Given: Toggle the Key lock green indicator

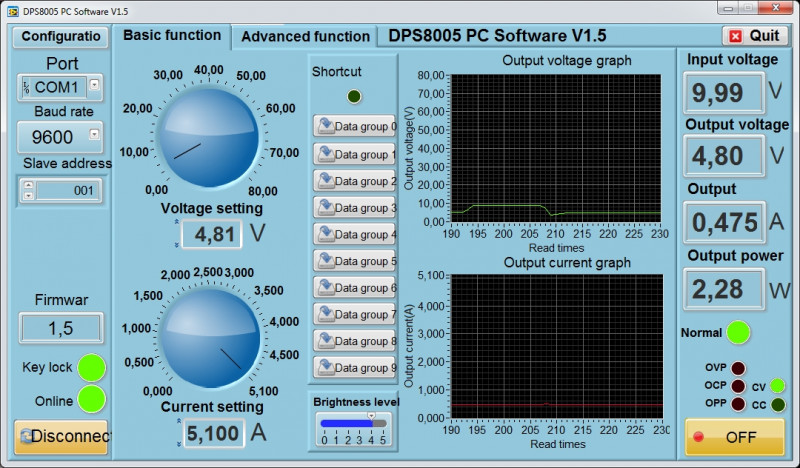Looking at the screenshot, I should click(92, 367).
